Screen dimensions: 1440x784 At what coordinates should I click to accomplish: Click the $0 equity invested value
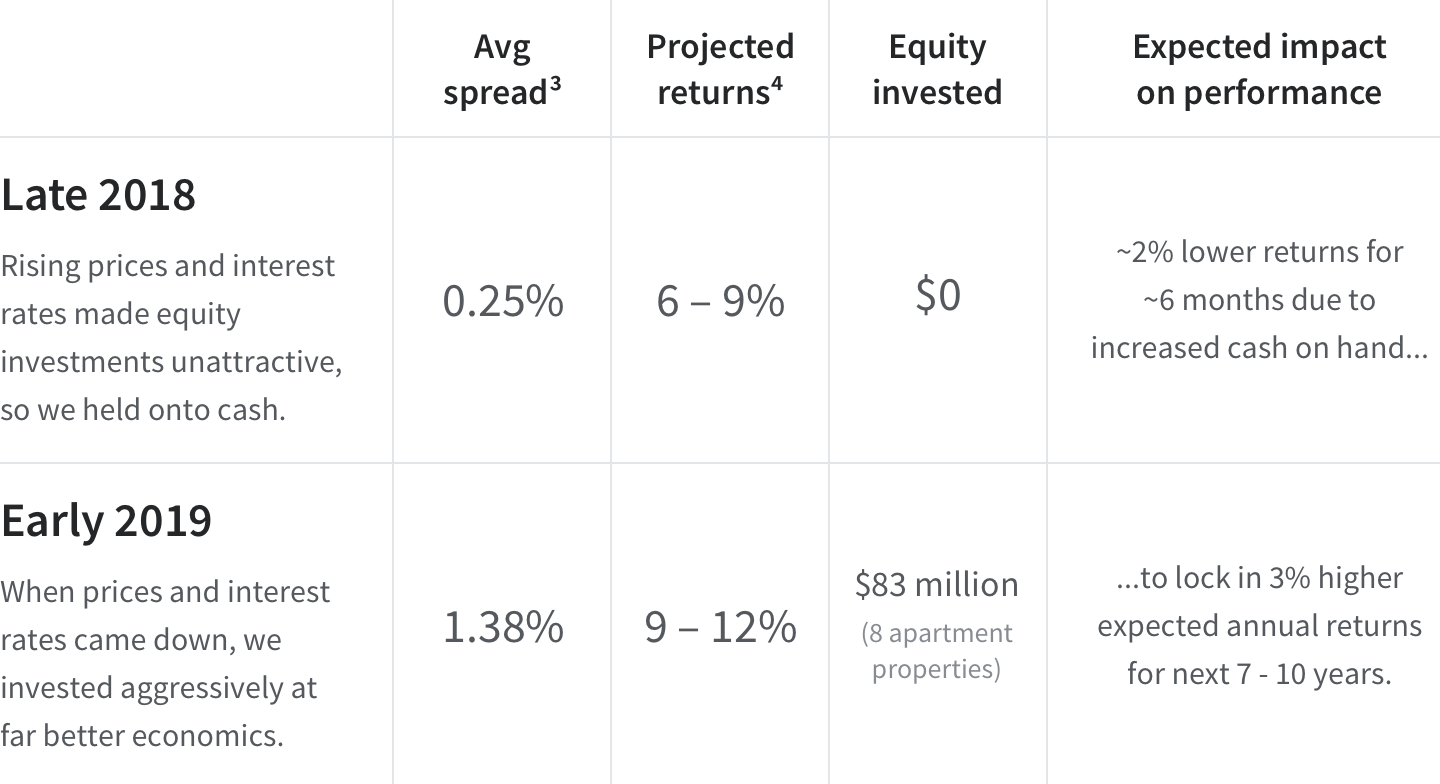point(937,295)
